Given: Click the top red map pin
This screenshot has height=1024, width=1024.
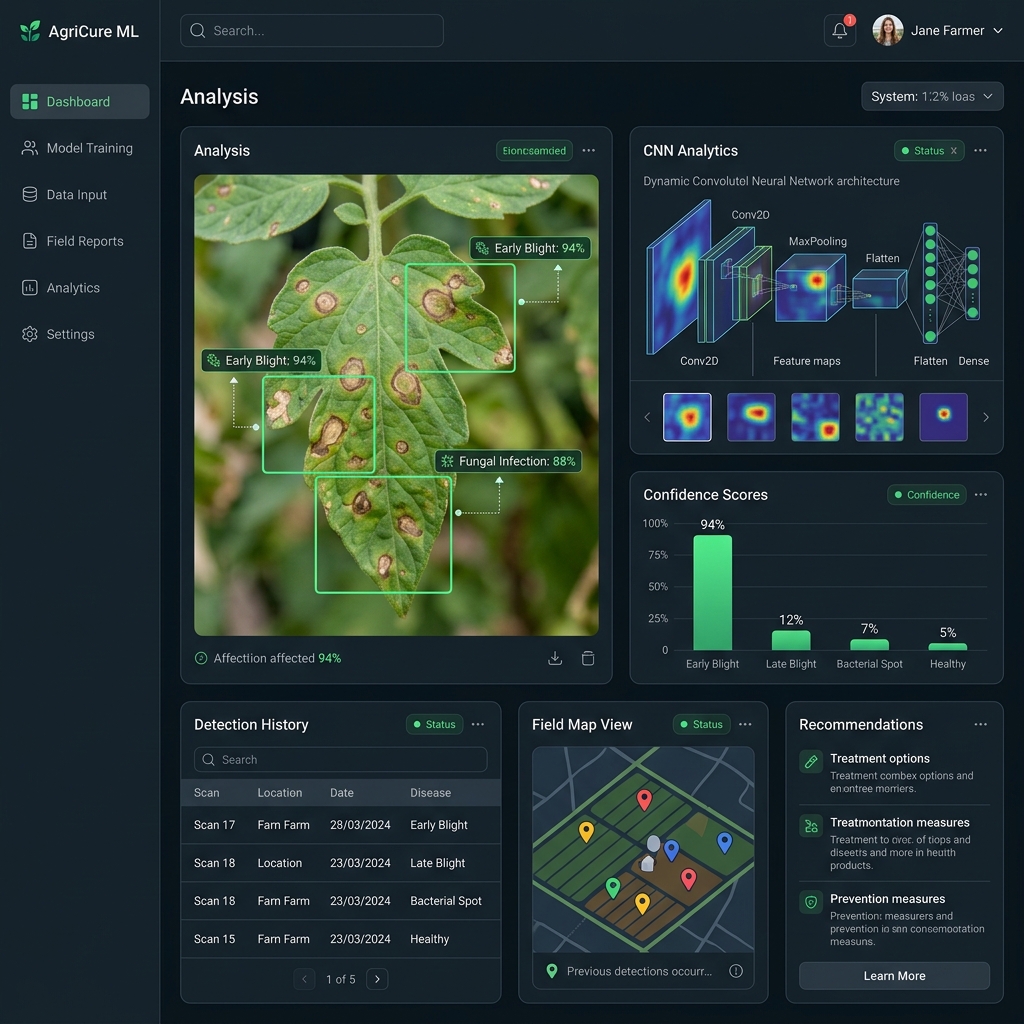Looking at the screenshot, I should pyautogui.click(x=644, y=799).
